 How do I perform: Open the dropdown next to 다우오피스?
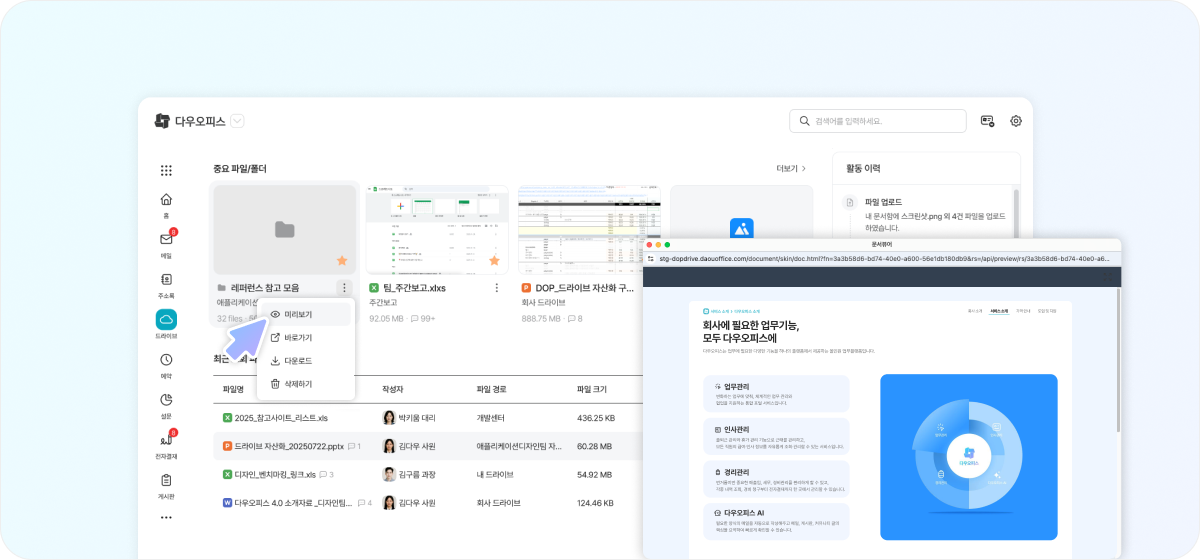pos(237,121)
